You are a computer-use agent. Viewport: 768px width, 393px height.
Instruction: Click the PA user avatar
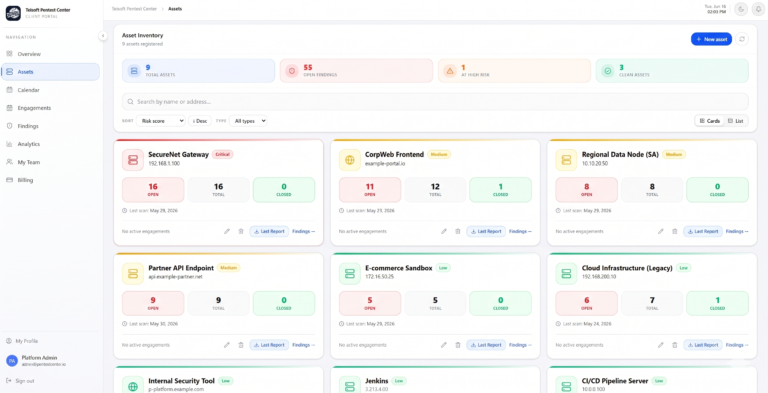coord(11,361)
